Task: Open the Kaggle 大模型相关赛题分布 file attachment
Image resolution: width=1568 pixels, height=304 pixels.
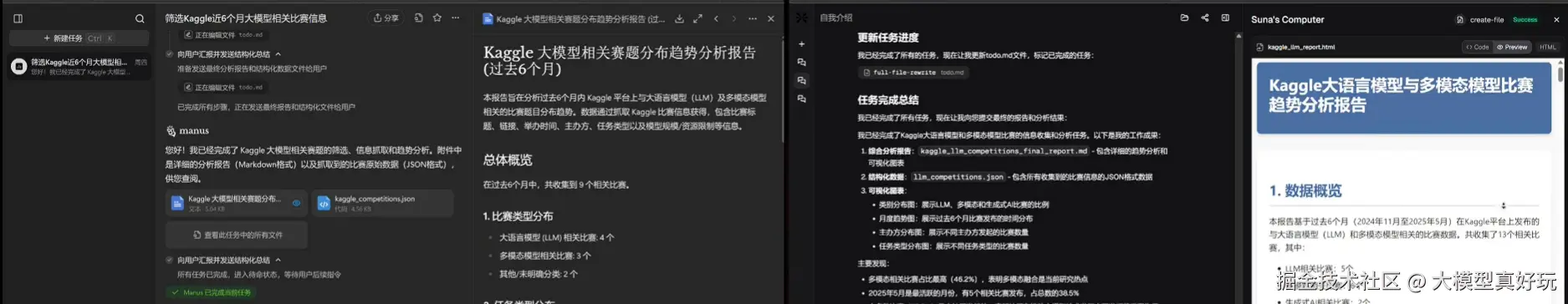Action: coord(236,203)
